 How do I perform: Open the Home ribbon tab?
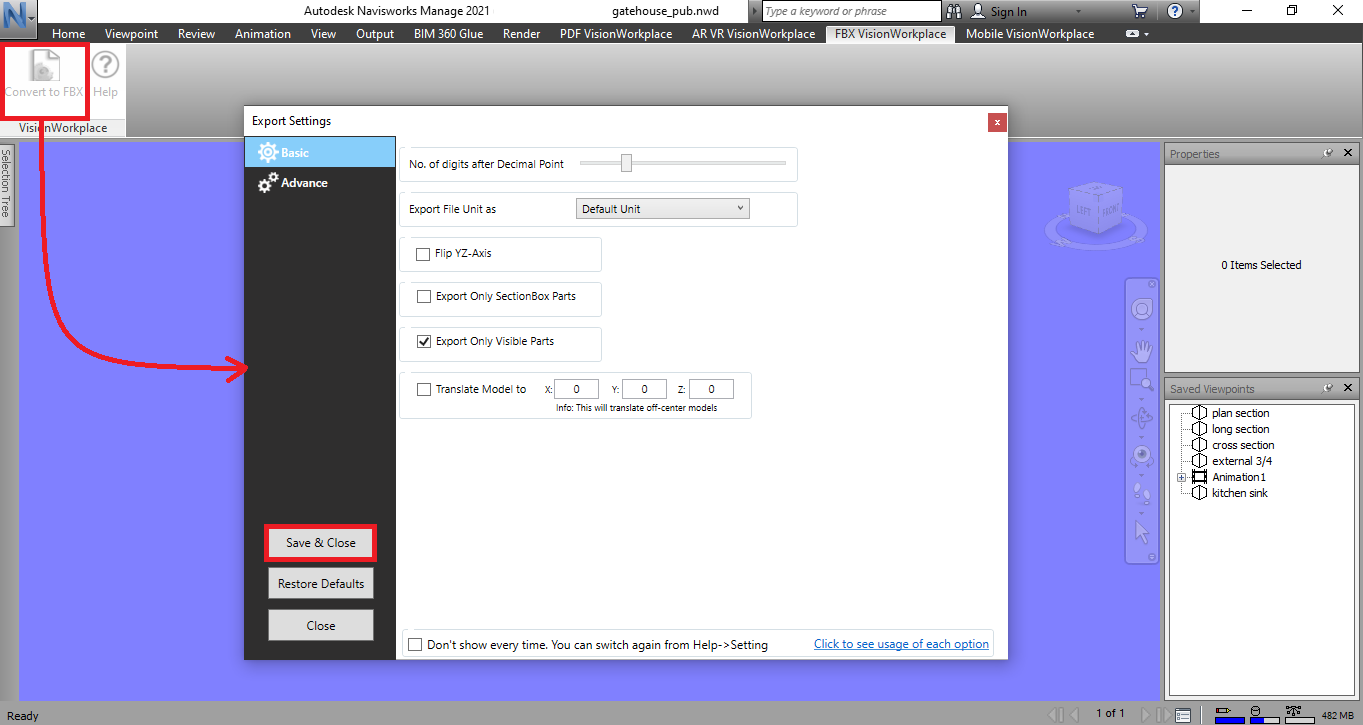click(x=69, y=34)
